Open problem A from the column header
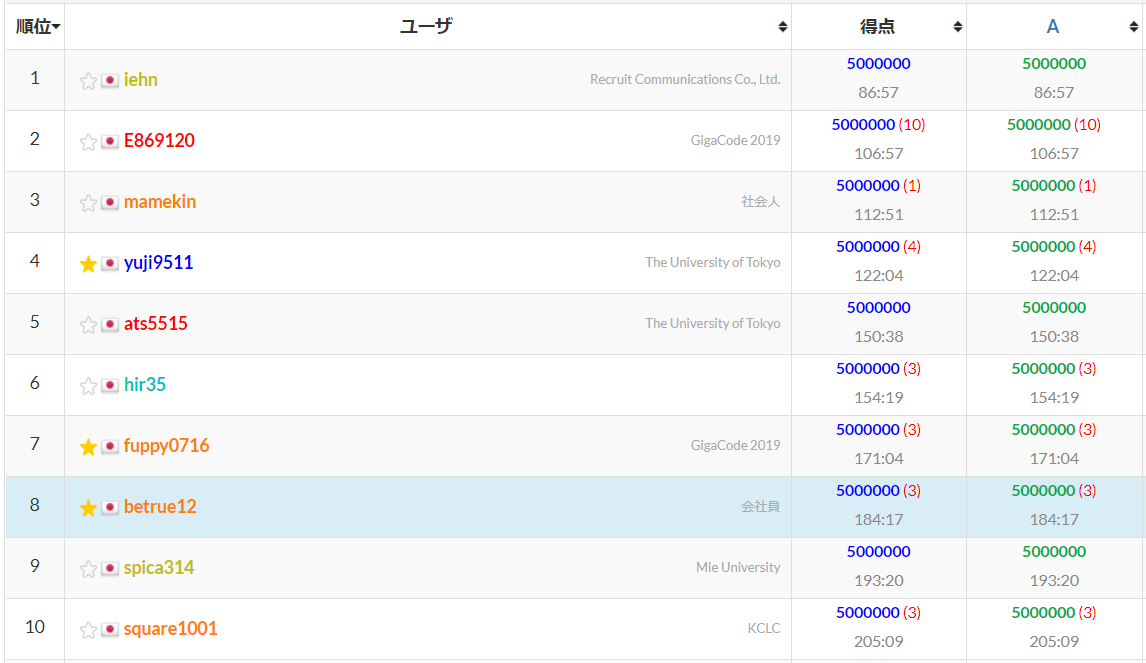This screenshot has height=663, width=1146. tap(1052, 27)
